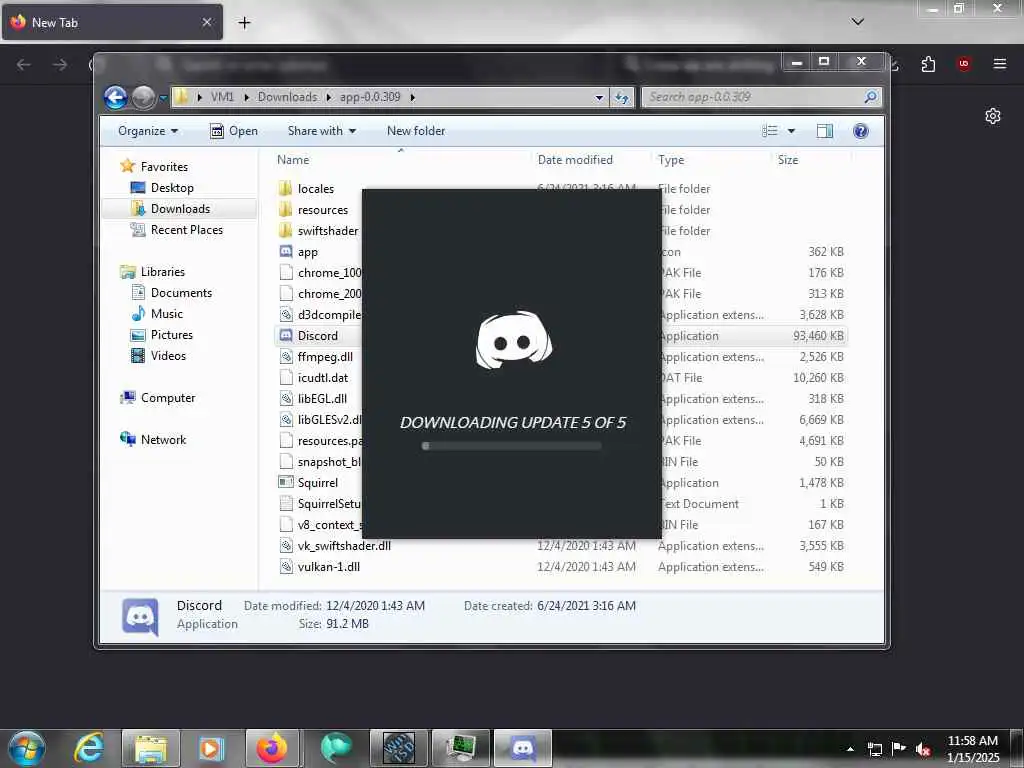Click the new tab page settings gear

pyautogui.click(x=993, y=116)
